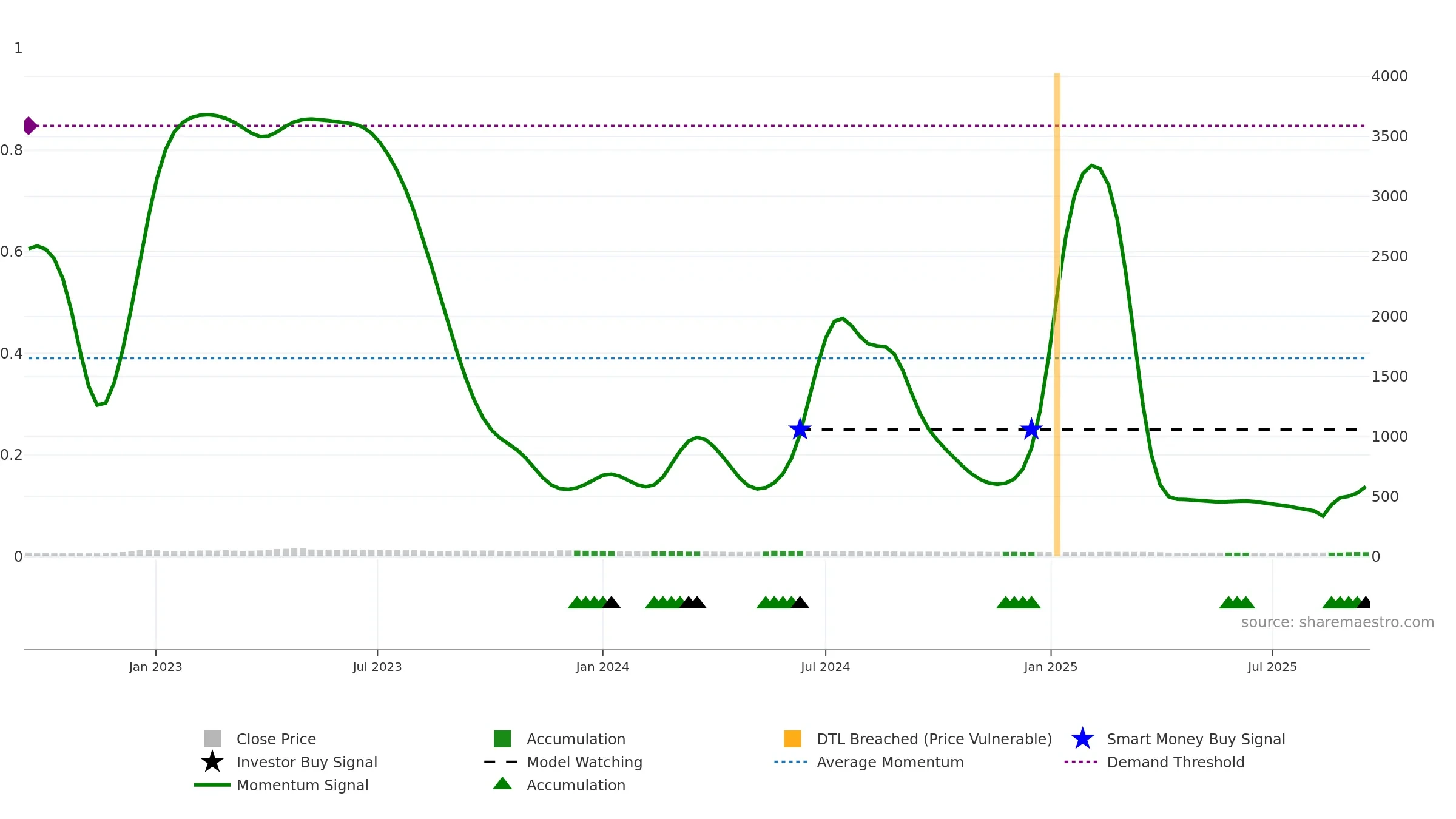Click the black Investor Buy Signal star in legend
The width and height of the screenshot is (1456, 819).
point(212,762)
